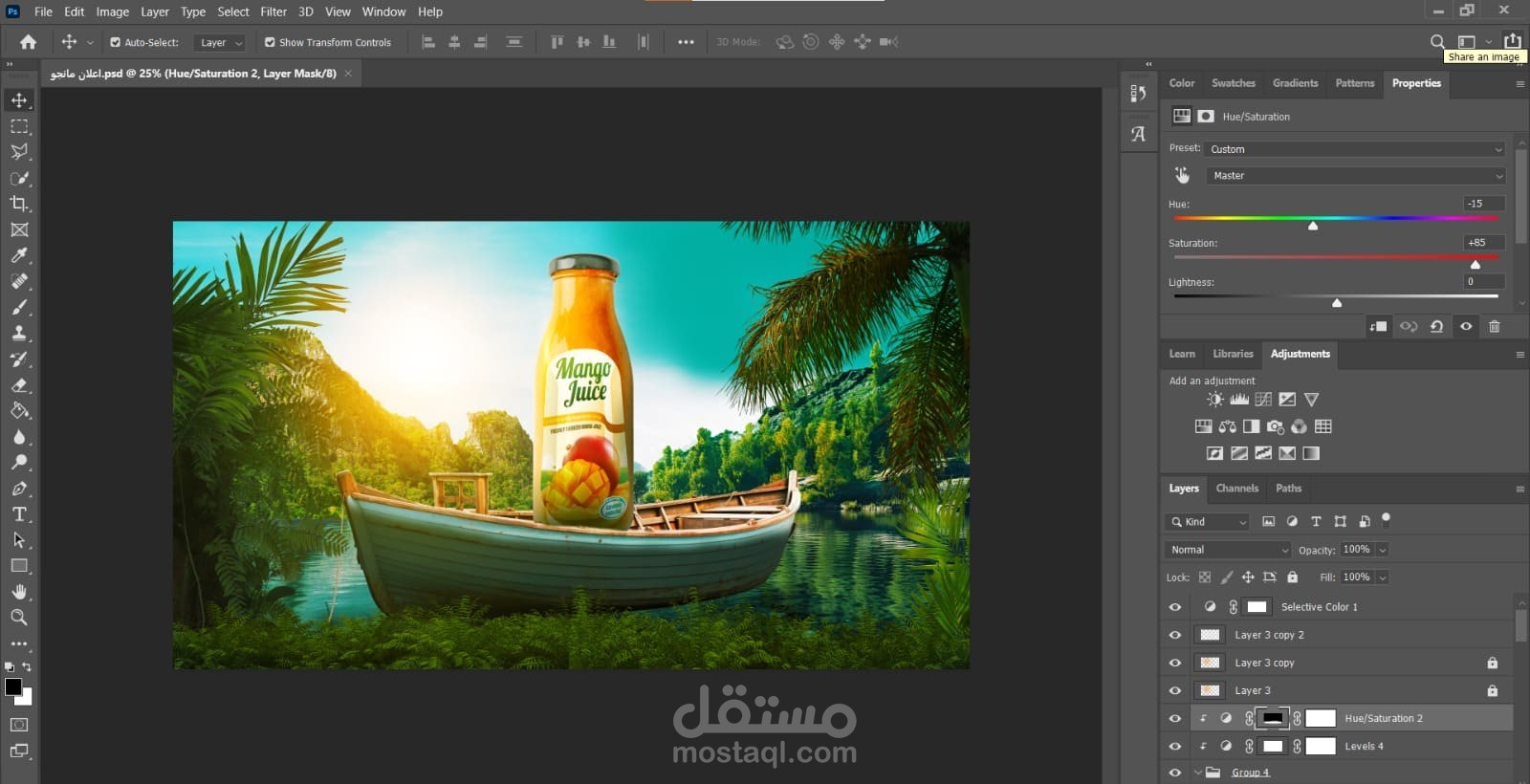Hide the Layer 3 copy layer
The image size is (1530, 784).
1175,663
